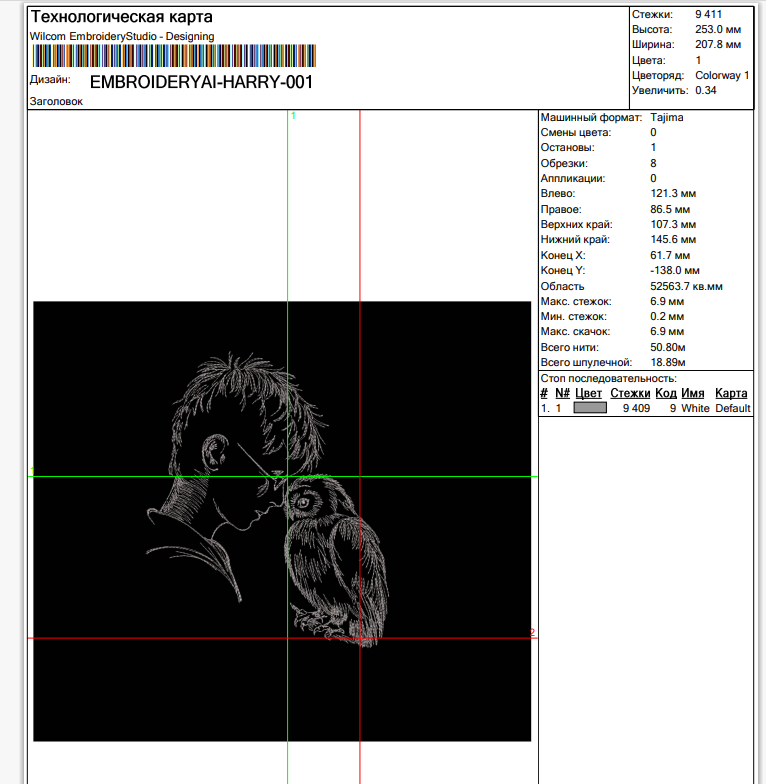Screen dimensions: 766x784
Task: Click the 'Стежки' column header
Action: tap(630, 394)
